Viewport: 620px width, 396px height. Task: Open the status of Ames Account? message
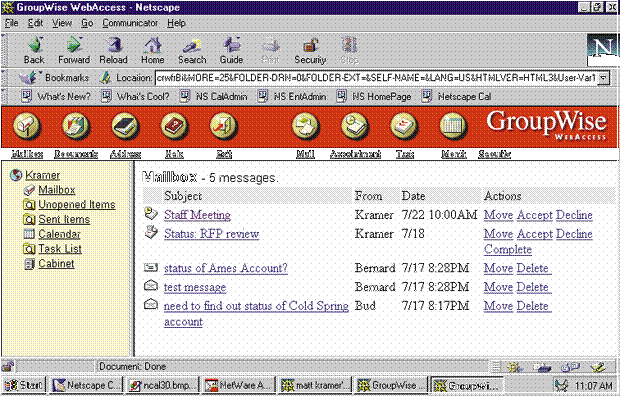tap(226, 268)
